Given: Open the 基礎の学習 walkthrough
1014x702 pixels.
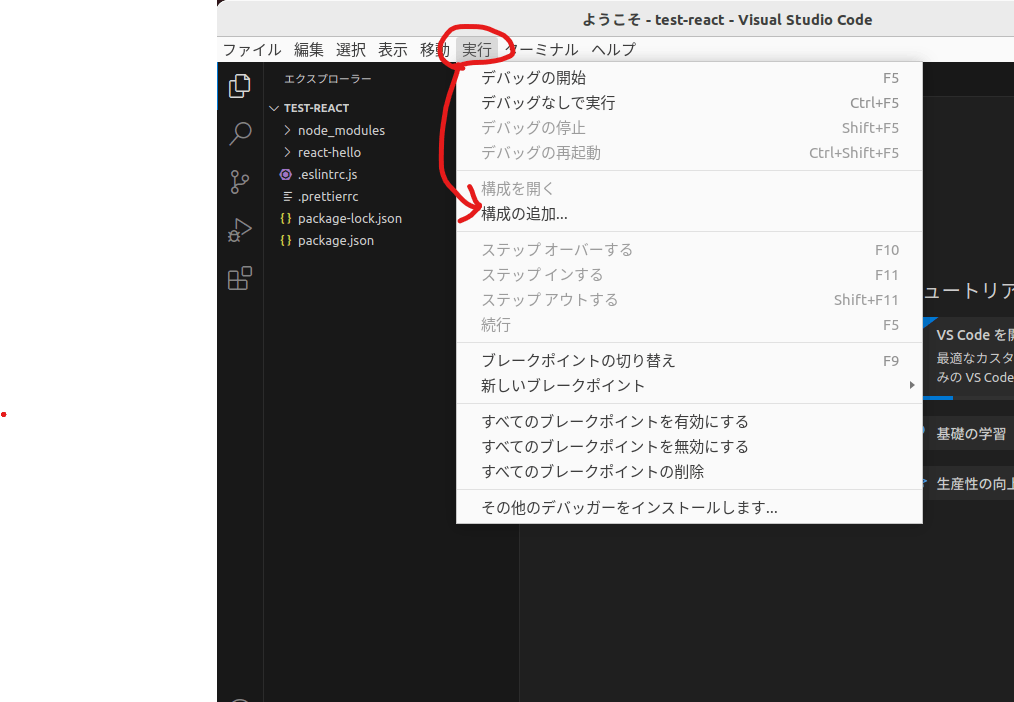Looking at the screenshot, I should click(968, 434).
